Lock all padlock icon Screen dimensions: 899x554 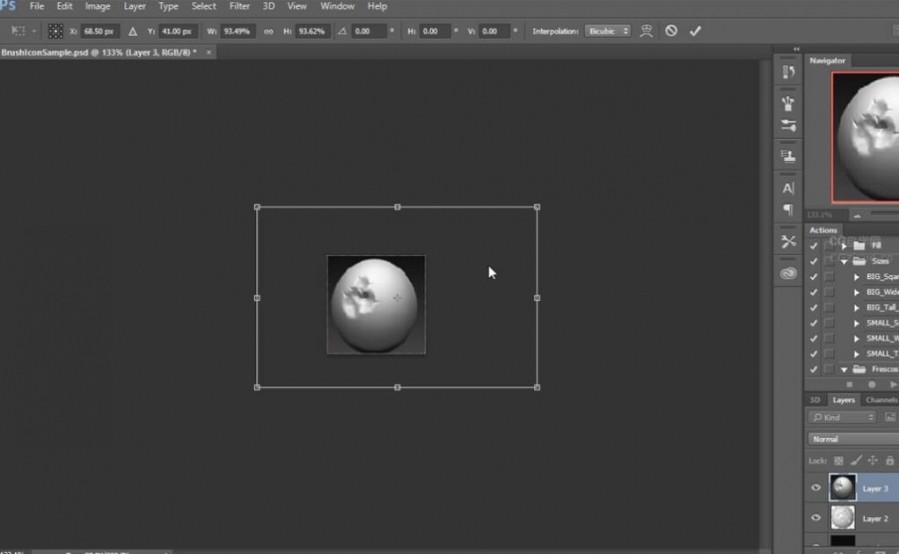tap(889, 461)
